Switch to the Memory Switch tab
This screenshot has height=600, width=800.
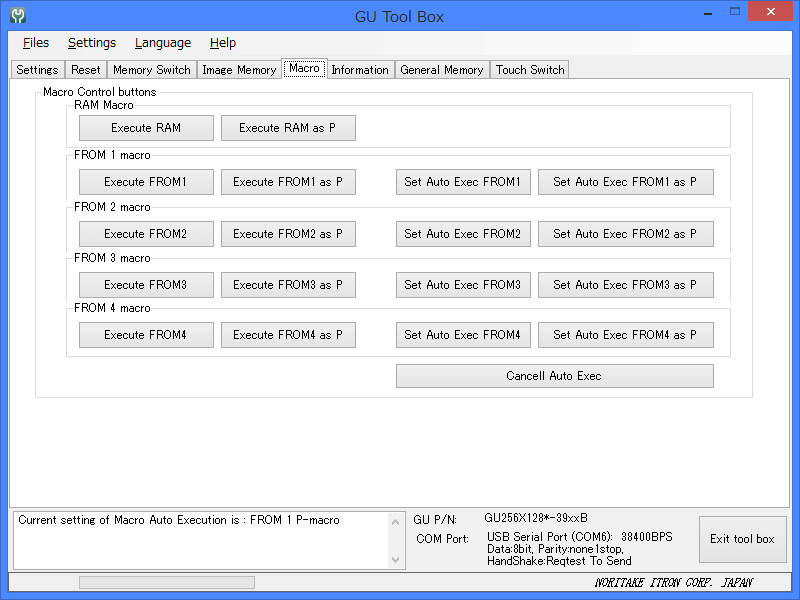[x=152, y=70]
